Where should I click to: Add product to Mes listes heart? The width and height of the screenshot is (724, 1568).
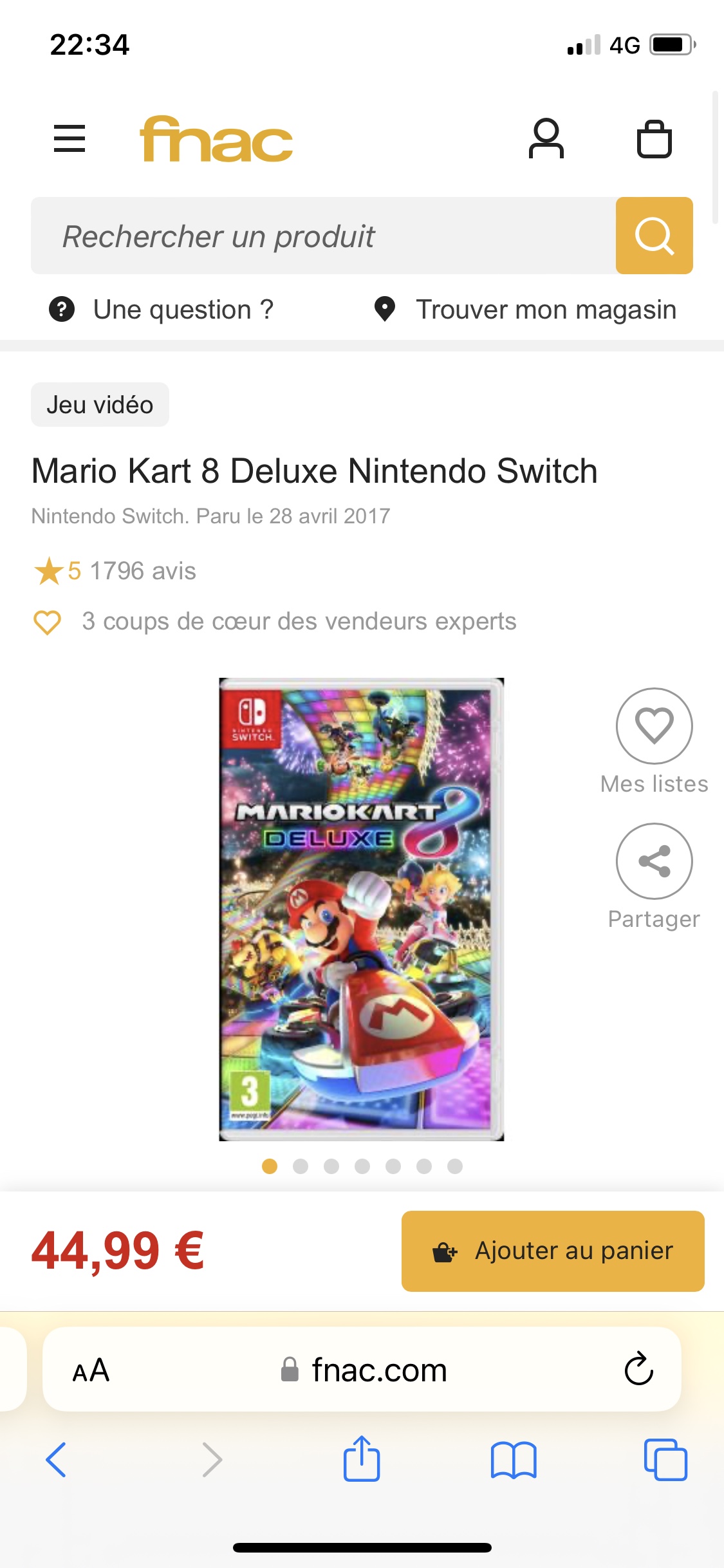(654, 726)
